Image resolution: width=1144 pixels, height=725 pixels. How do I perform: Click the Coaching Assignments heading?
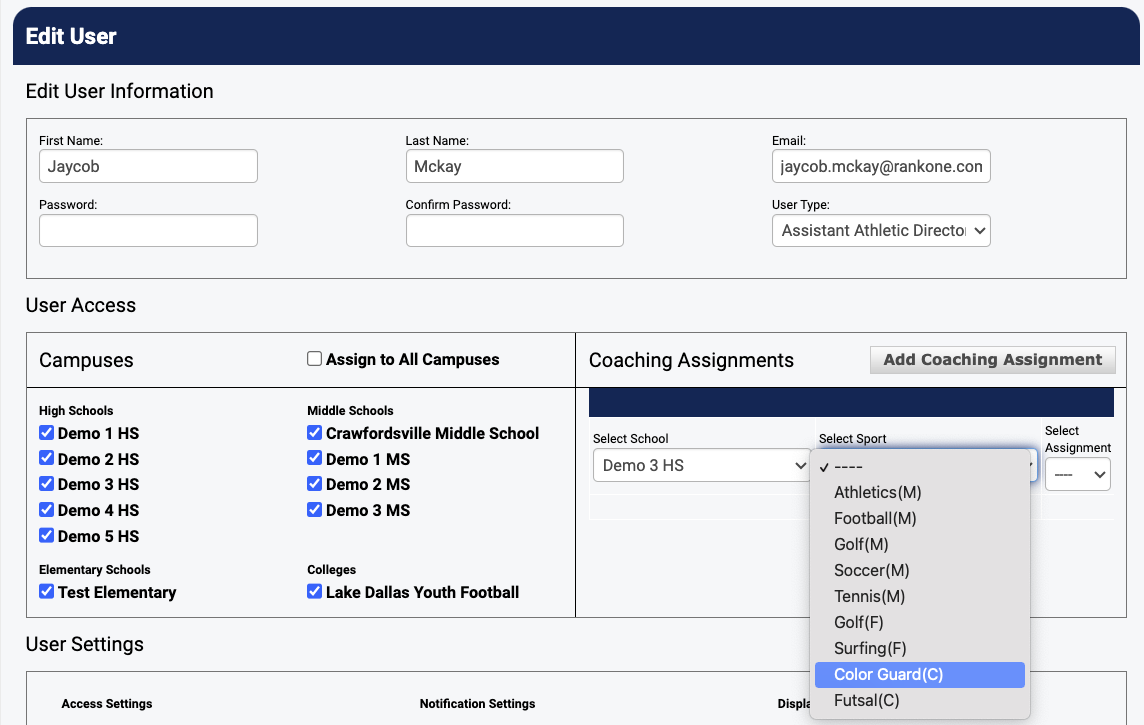click(x=691, y=360)
